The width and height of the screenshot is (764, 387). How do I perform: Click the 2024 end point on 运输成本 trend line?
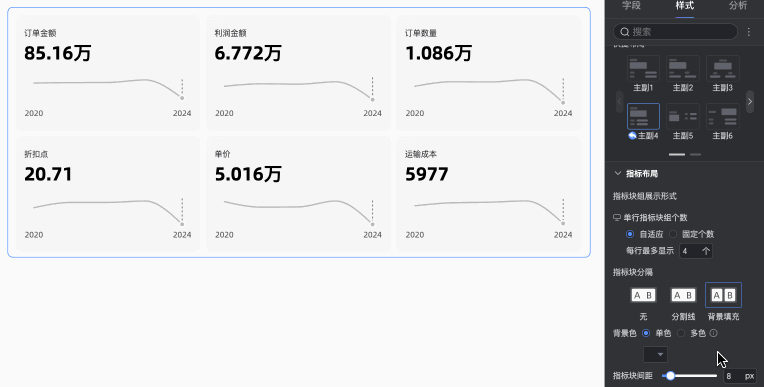tap(563, 224)
